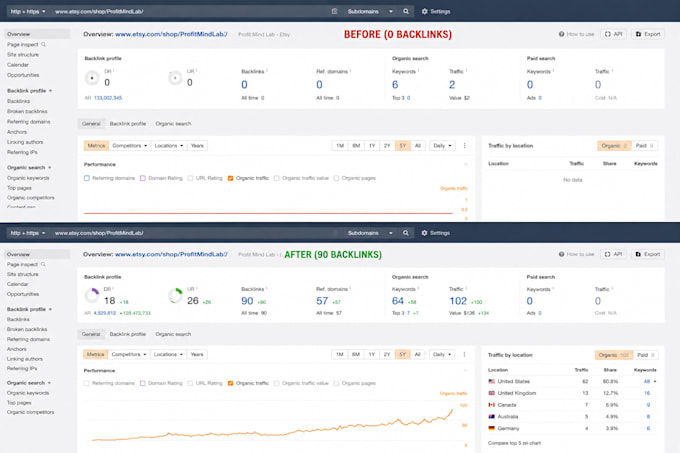
Task: Click the DR gauge icon showing 0
Action: (92, 78)
